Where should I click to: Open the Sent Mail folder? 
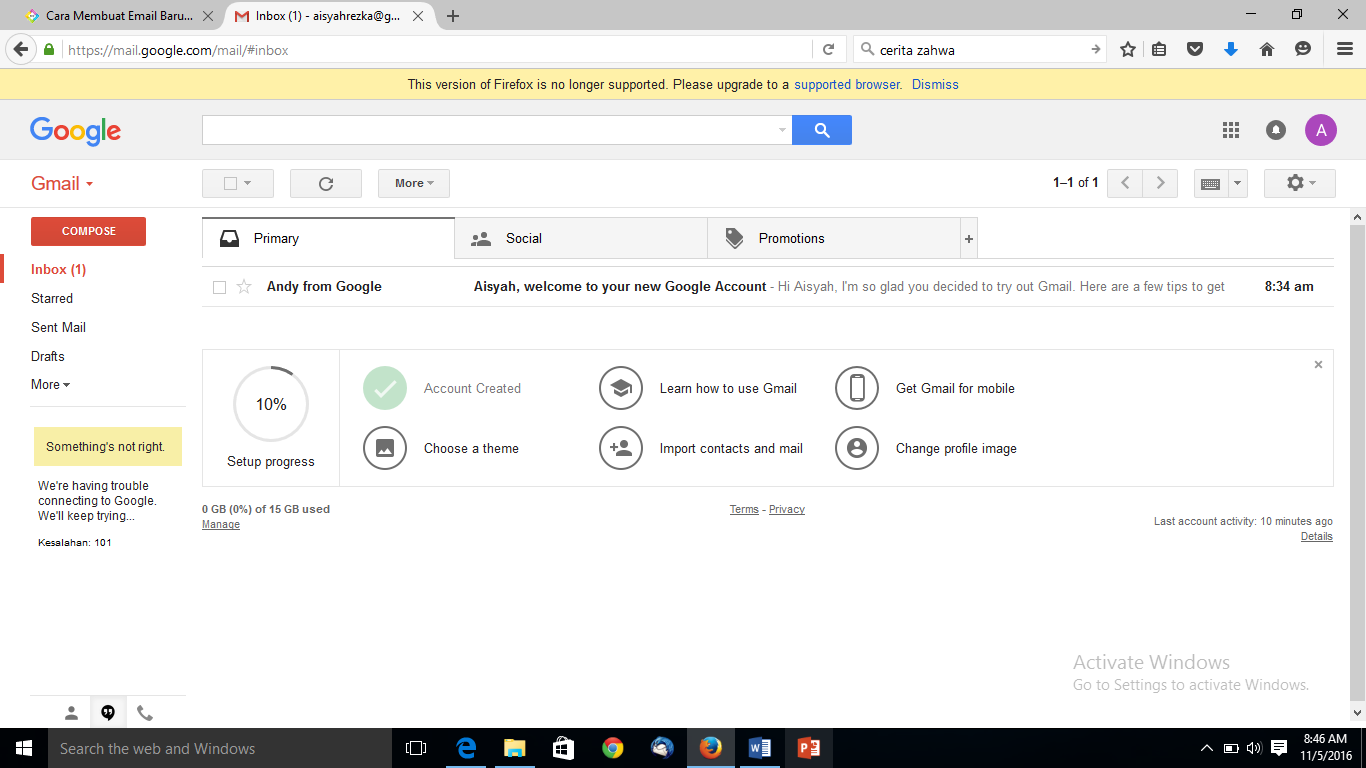click(x=58, y=328)
